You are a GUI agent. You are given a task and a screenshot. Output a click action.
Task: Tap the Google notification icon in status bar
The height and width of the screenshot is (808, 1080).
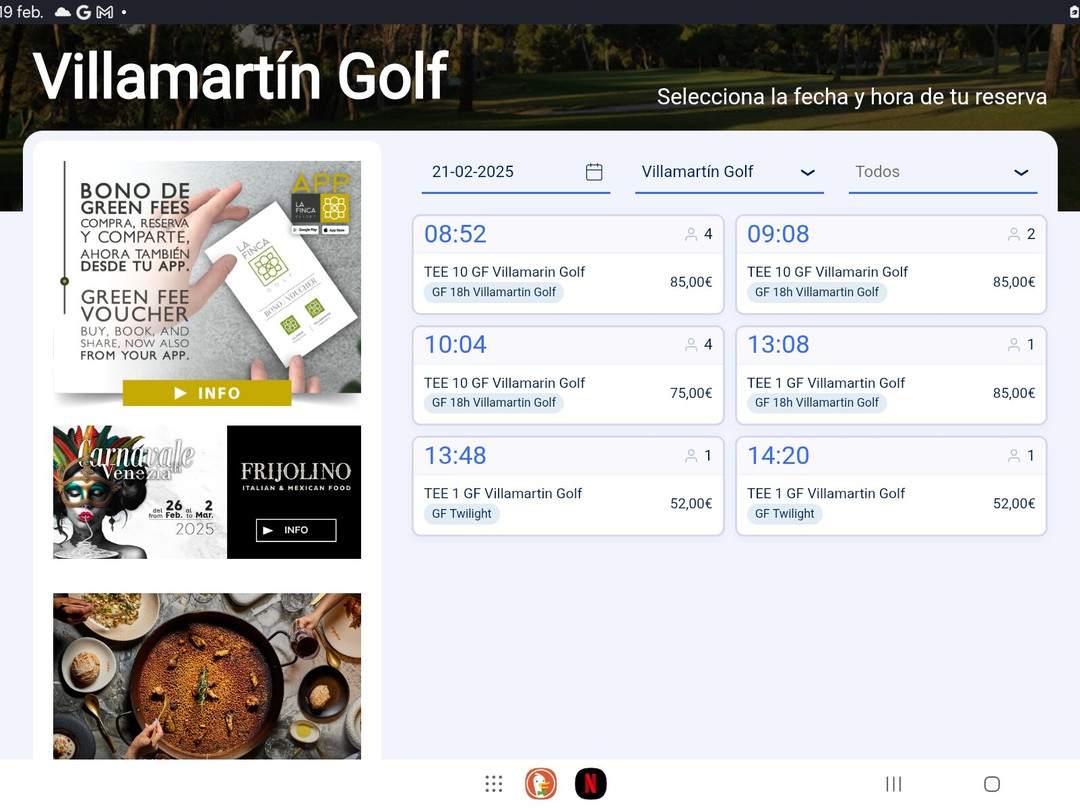[84, 12]
